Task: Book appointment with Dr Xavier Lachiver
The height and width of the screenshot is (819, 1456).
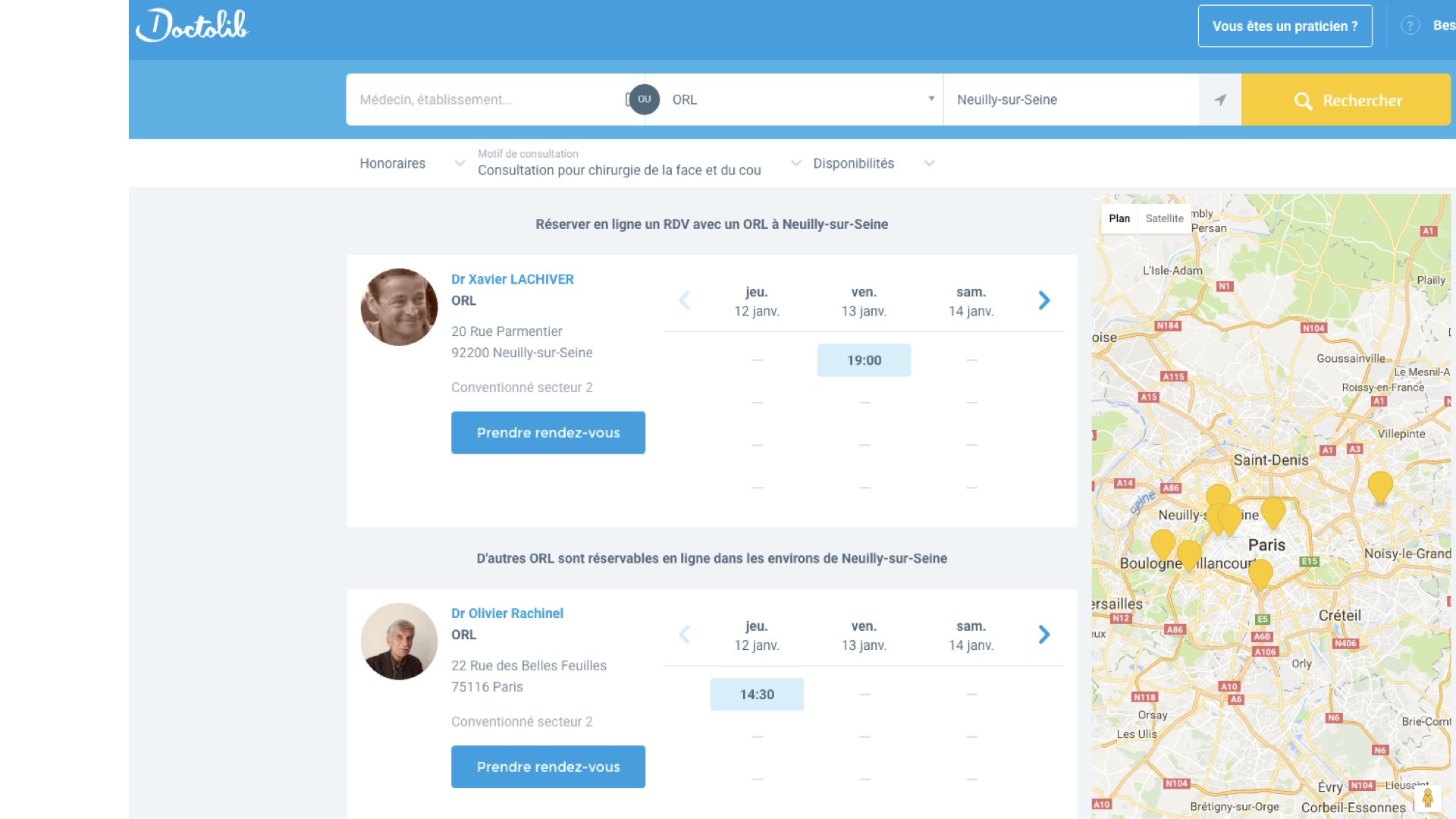Action: [x=548, y=433]
